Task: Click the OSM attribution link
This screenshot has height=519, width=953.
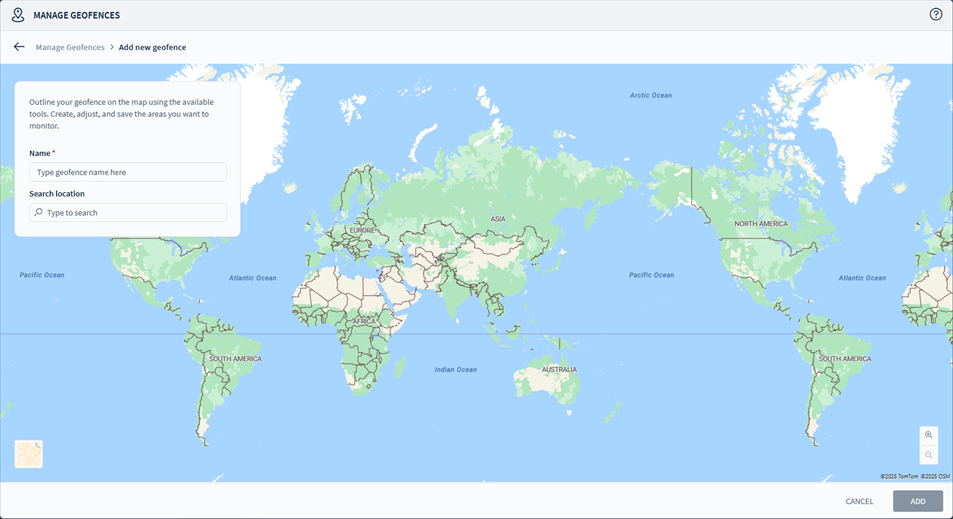Action: tap(936, 477)
